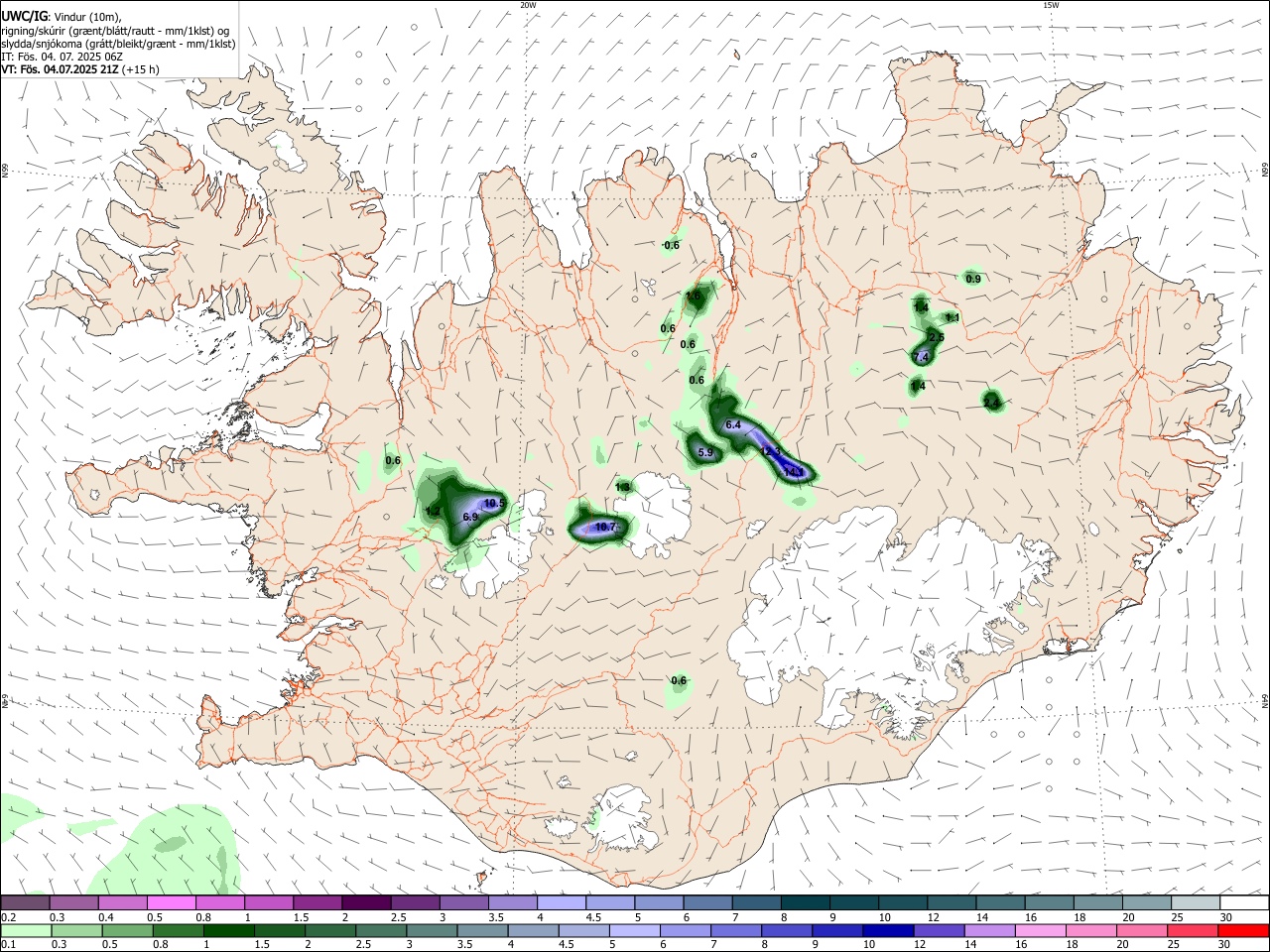Viewport: 1270px width, 952px height.
Task: Click the '15W' longitude label
Action: click(x=1051, y=5)
